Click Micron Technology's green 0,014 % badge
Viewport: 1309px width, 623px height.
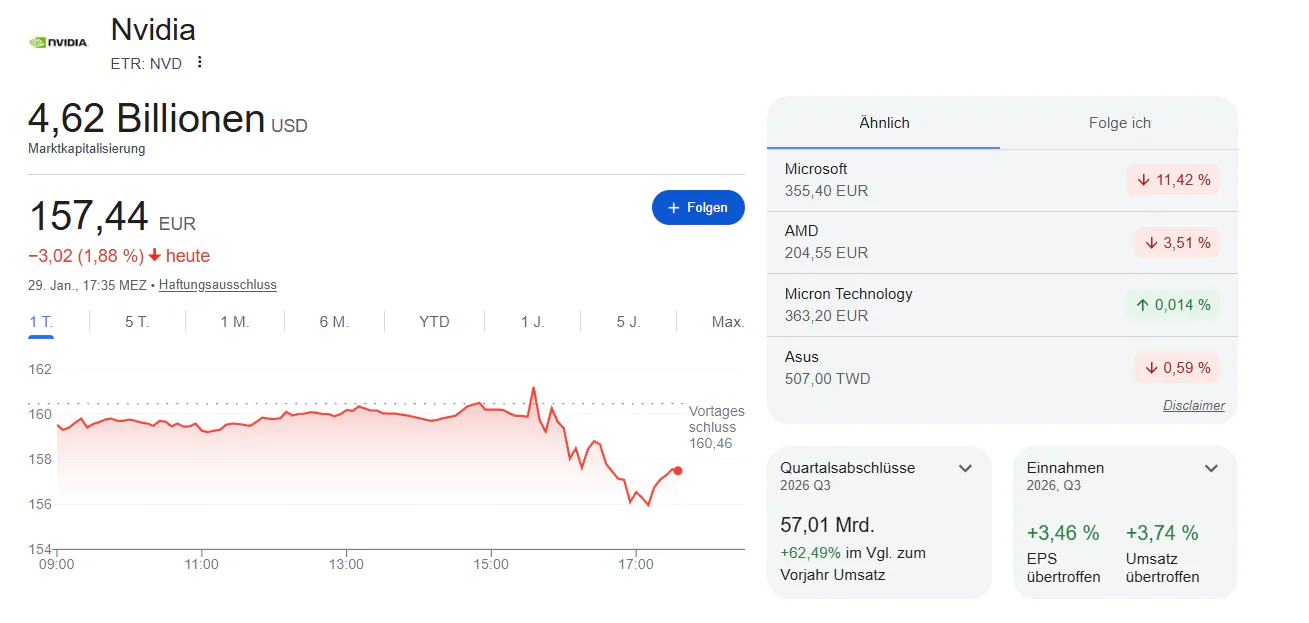point(1172,305)
